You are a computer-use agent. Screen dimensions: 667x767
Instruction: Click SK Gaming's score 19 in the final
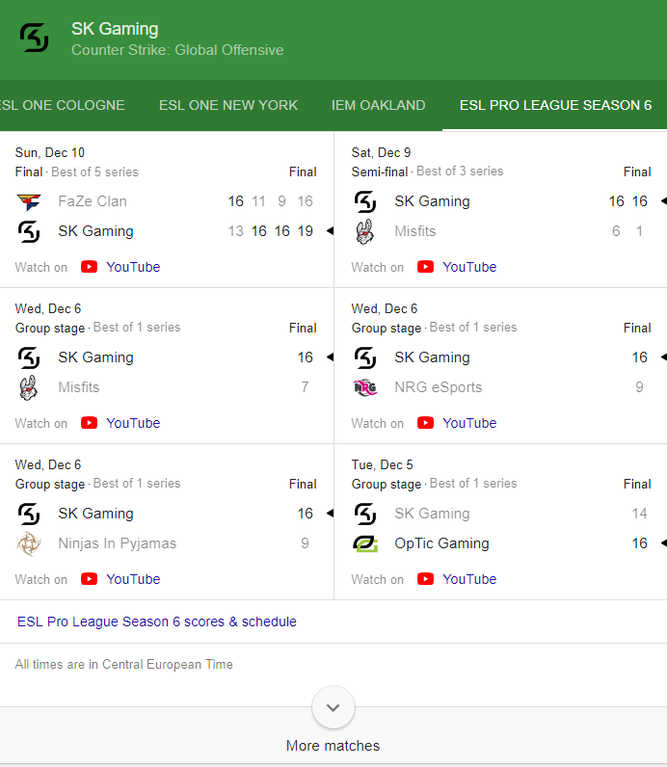coord(305,231)
